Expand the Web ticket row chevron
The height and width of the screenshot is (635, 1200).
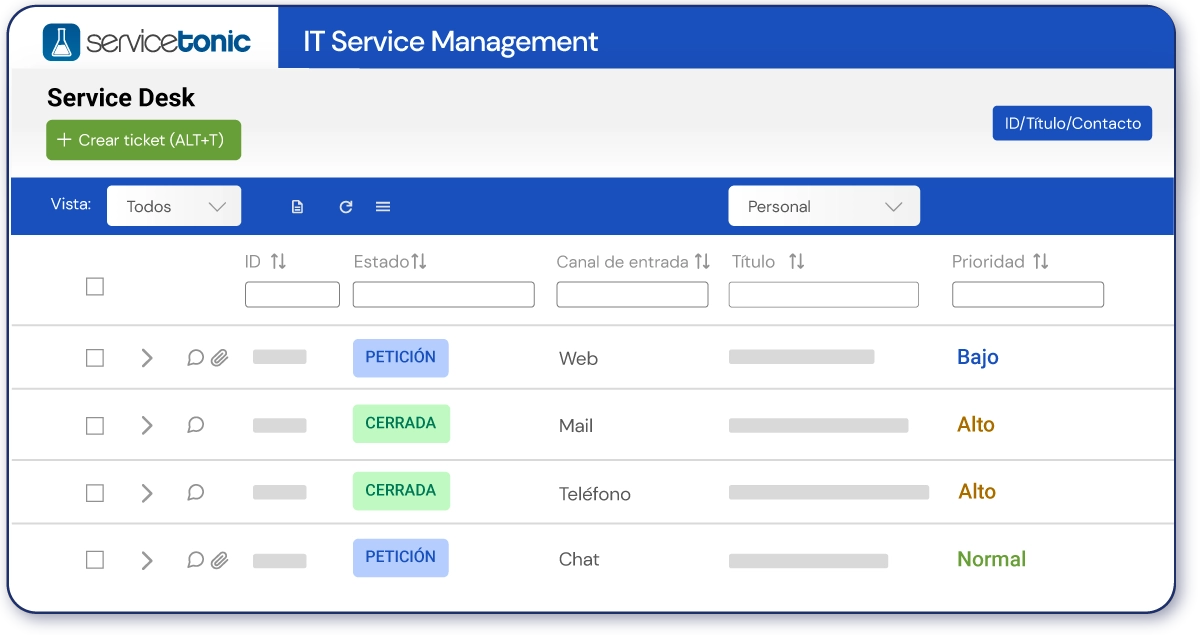tap(147, 358)
